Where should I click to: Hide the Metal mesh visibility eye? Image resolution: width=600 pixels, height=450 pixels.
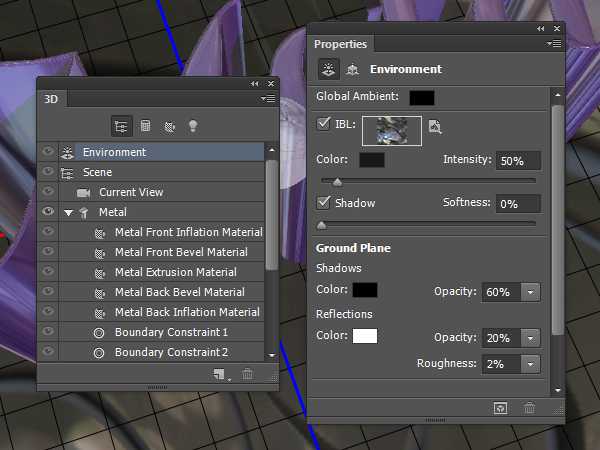pos(46,212)
